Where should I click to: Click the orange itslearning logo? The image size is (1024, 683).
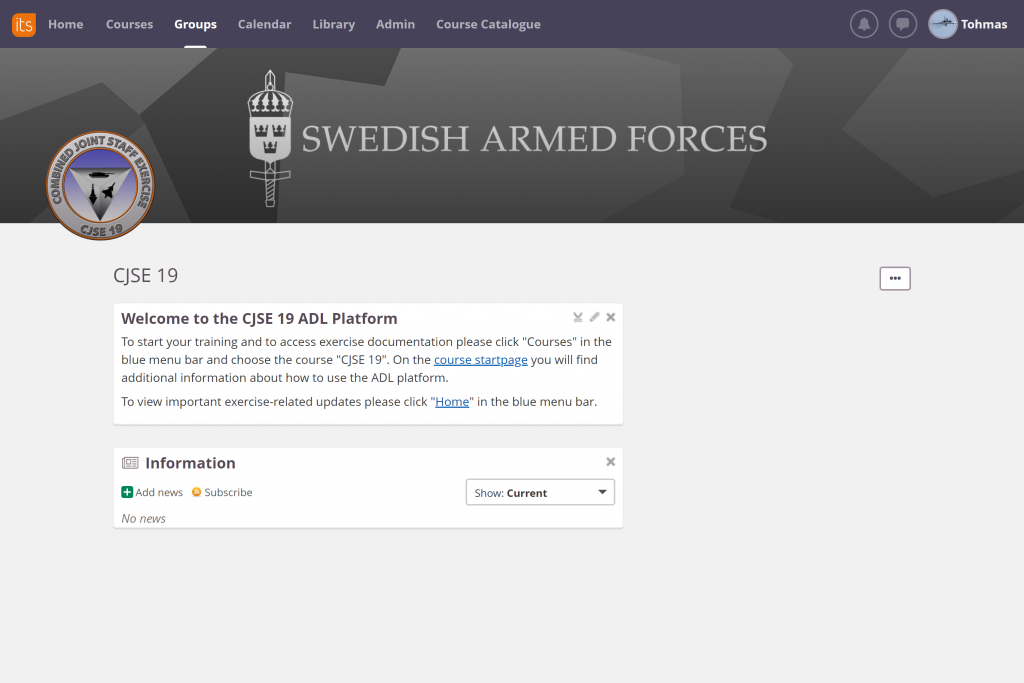click(24, 25)
